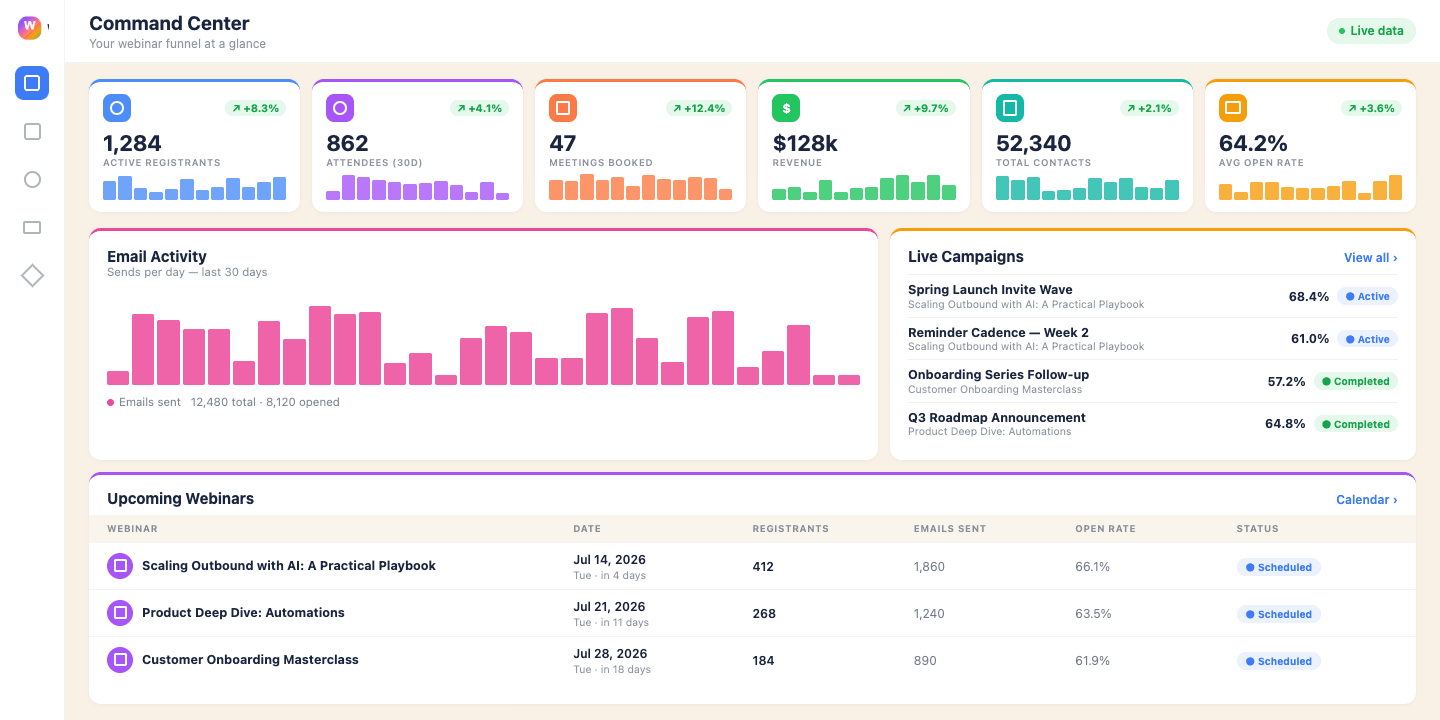The height and width of the screenshot is (720, 1440).
Task: Open the Onboarding Series Follow-up campaign
Action: click(1153, 381)
